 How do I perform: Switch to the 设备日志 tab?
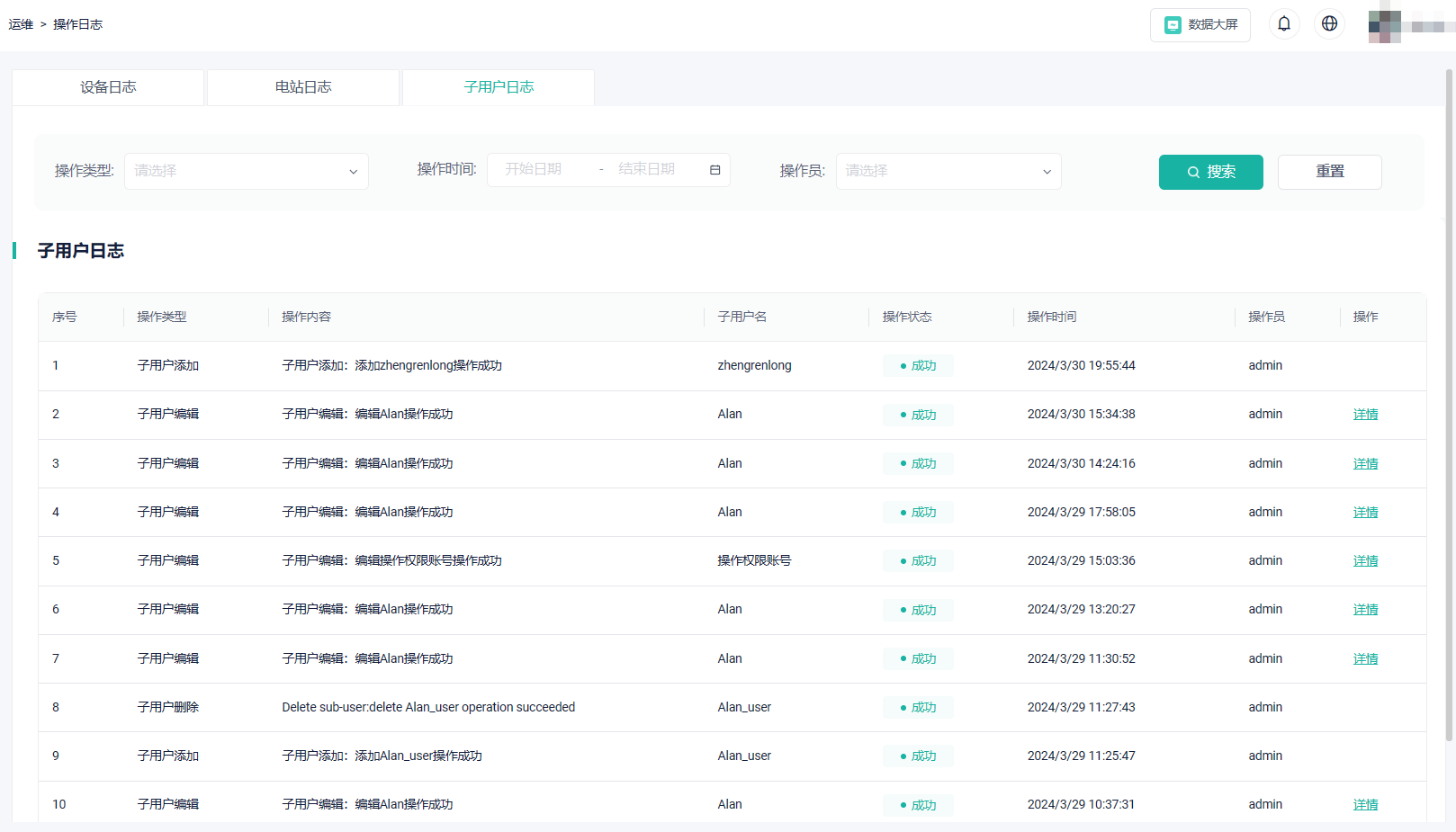click(x=107, y=86)
